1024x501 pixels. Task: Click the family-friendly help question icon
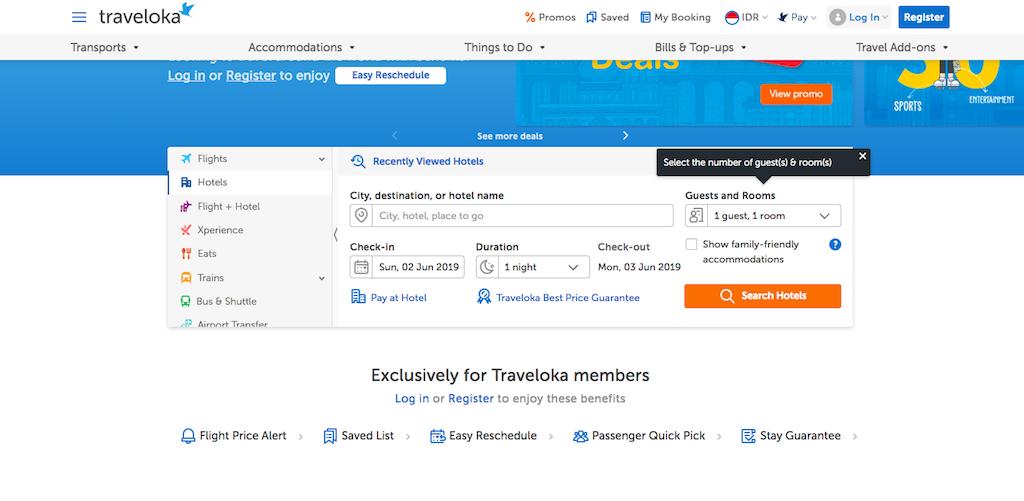(835, 244)
